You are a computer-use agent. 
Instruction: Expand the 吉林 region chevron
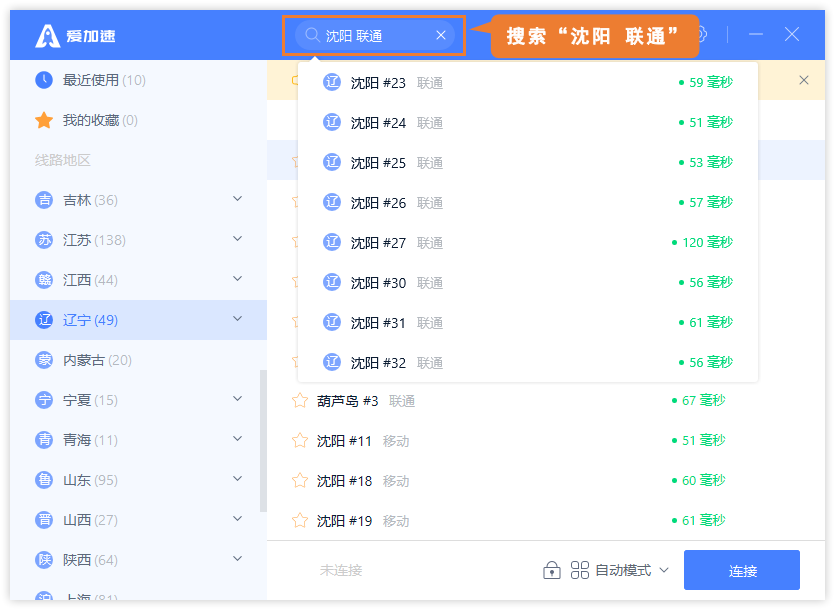pyautogui.click(x=238, y=199)
